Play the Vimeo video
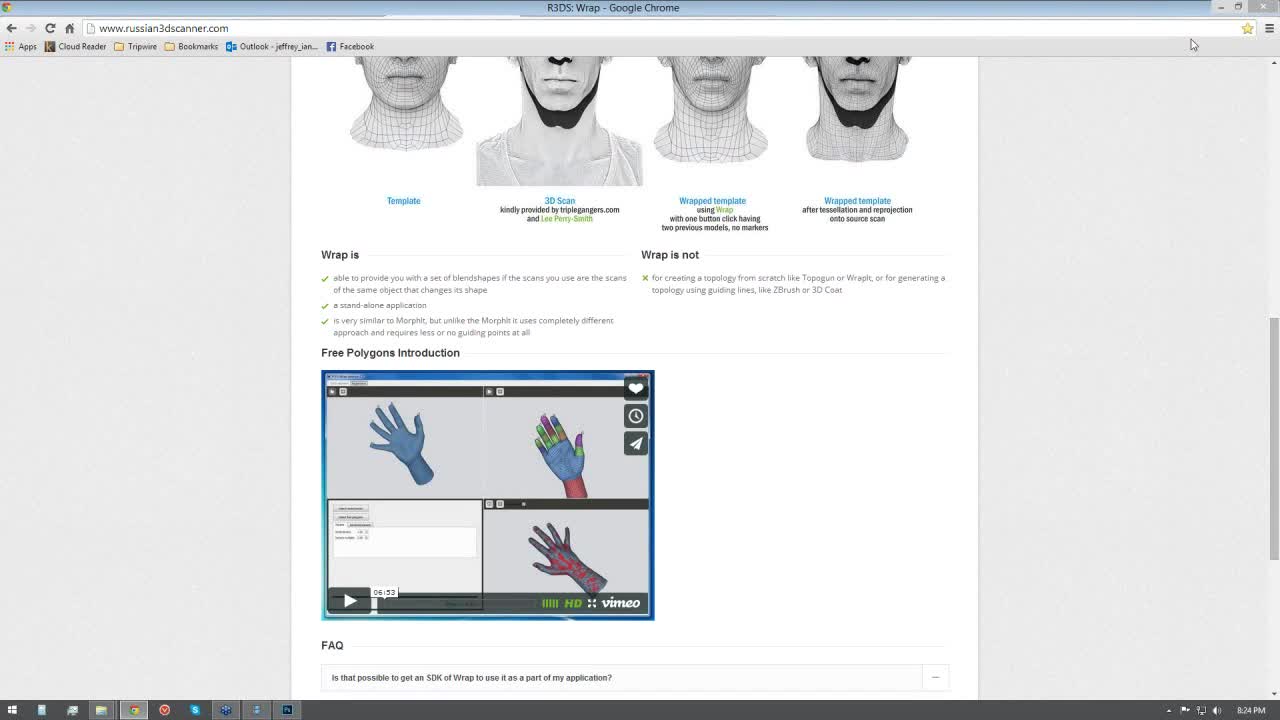The image size is (1280, 720). tap(349, 600)
